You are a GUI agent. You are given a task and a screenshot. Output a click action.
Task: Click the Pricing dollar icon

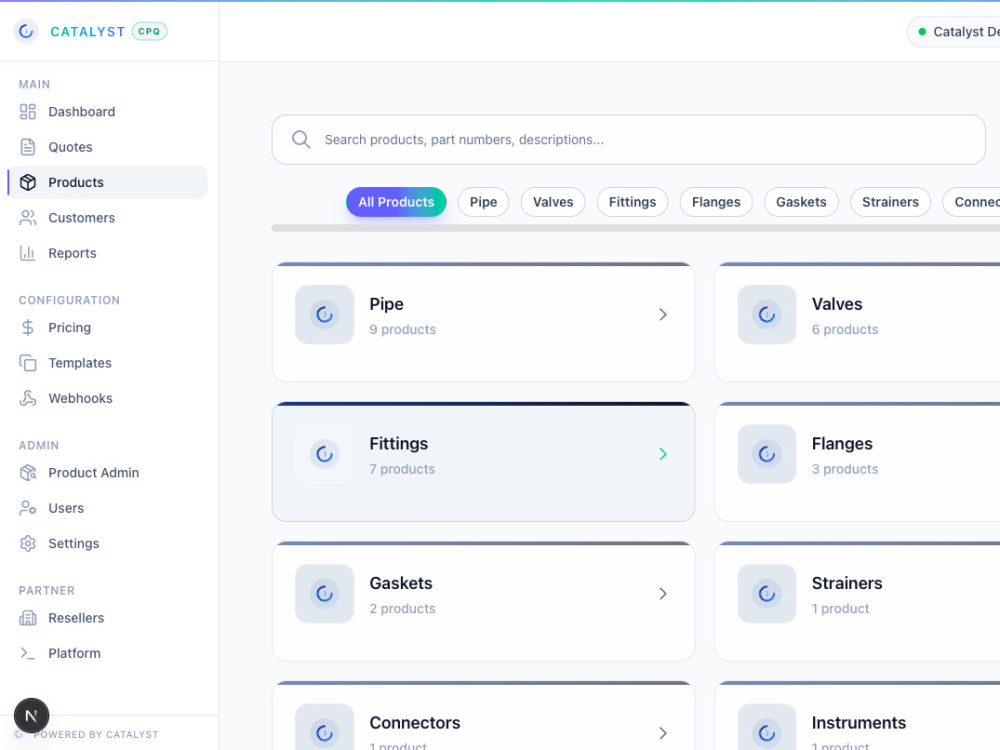(27, 327)
